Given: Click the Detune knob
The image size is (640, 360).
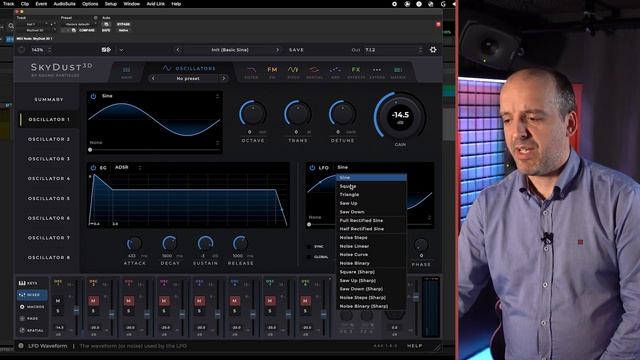Looking at the screenshot, I should (342, 113).
